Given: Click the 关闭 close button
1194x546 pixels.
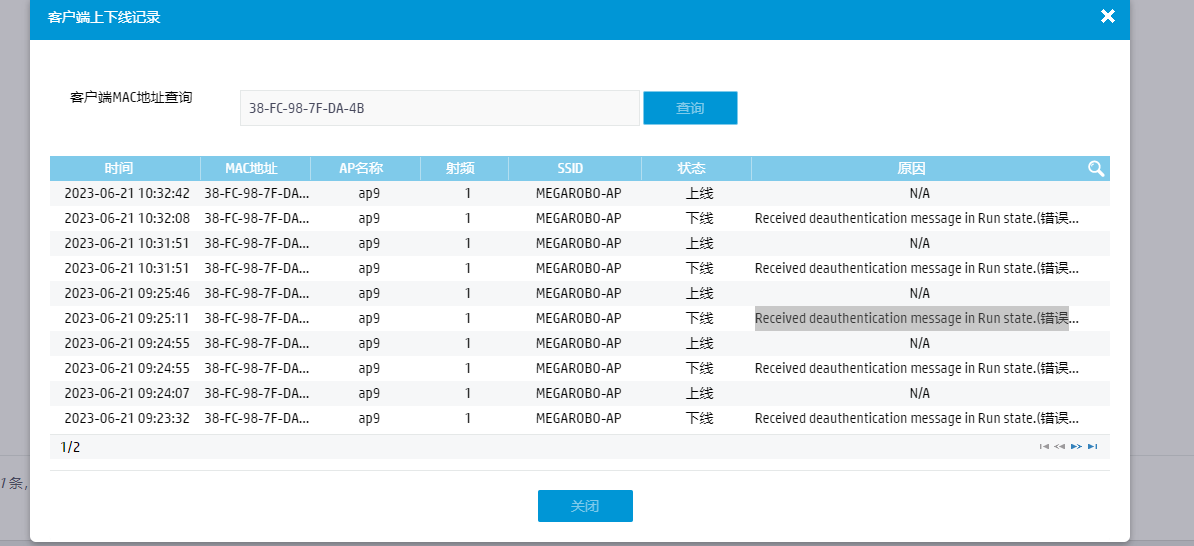Looking at the screenshot, I should tap(585, 506).
